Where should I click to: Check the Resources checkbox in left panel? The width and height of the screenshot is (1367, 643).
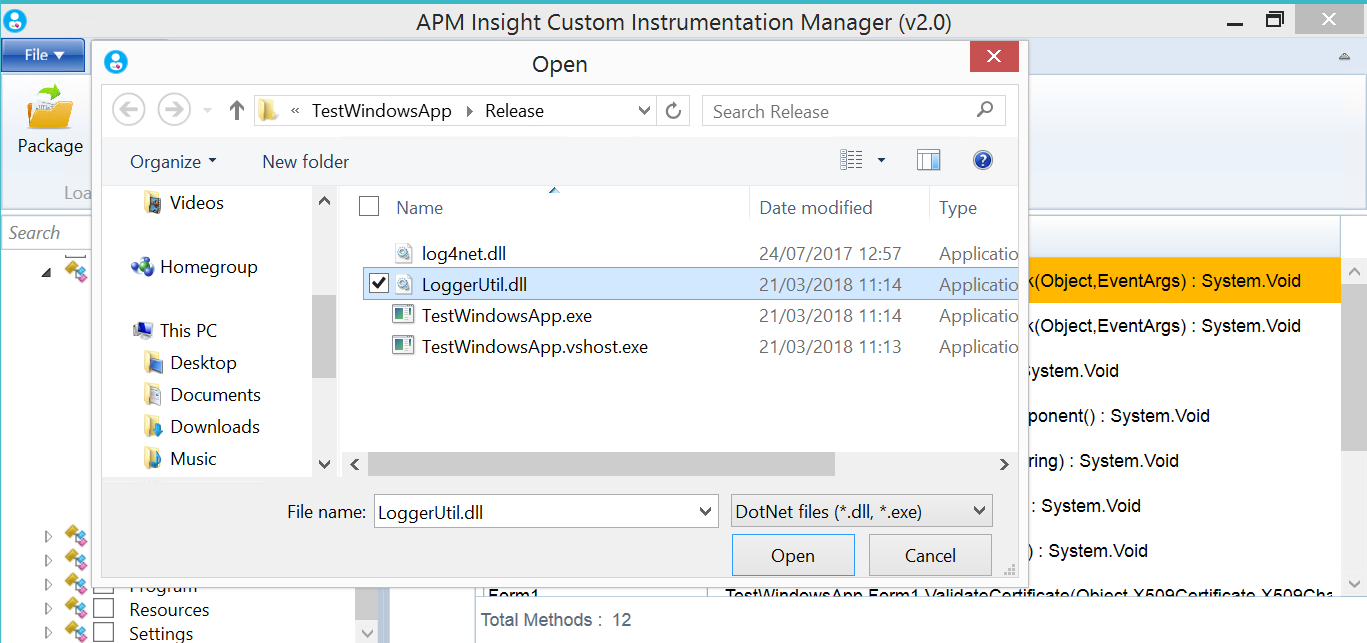coord(104,609)
